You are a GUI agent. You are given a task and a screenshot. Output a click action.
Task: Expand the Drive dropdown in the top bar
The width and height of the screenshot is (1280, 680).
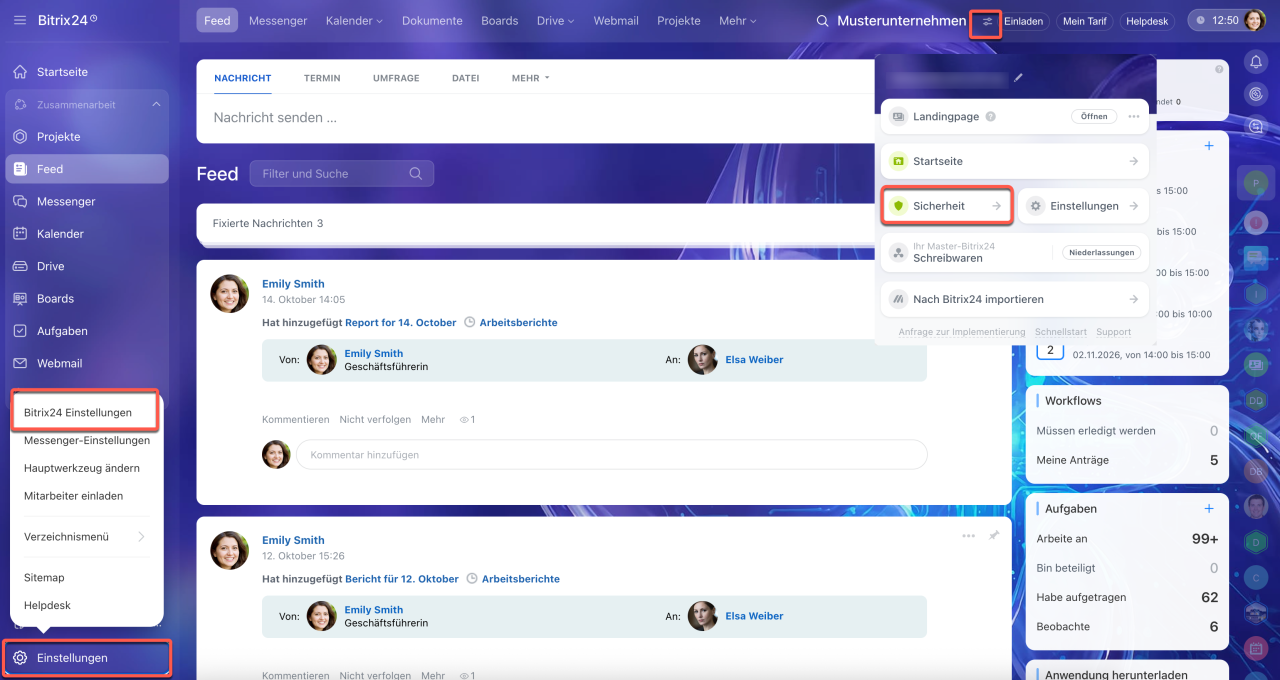point(555,21)
